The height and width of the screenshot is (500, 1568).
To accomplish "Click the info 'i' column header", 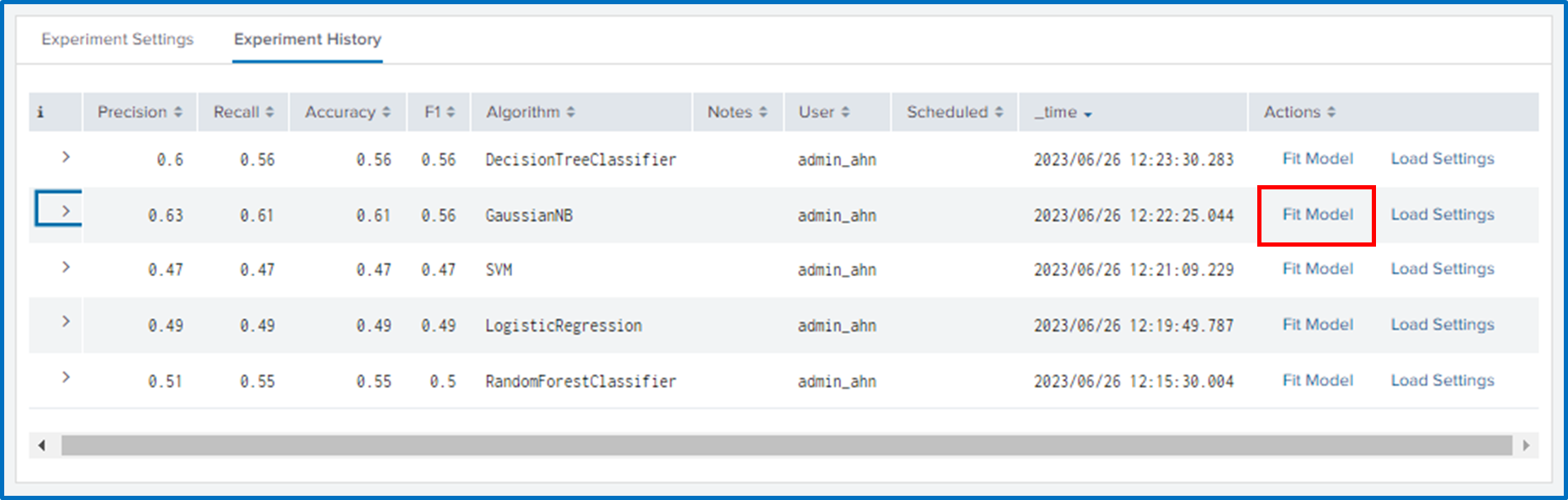I will (40, 112).
